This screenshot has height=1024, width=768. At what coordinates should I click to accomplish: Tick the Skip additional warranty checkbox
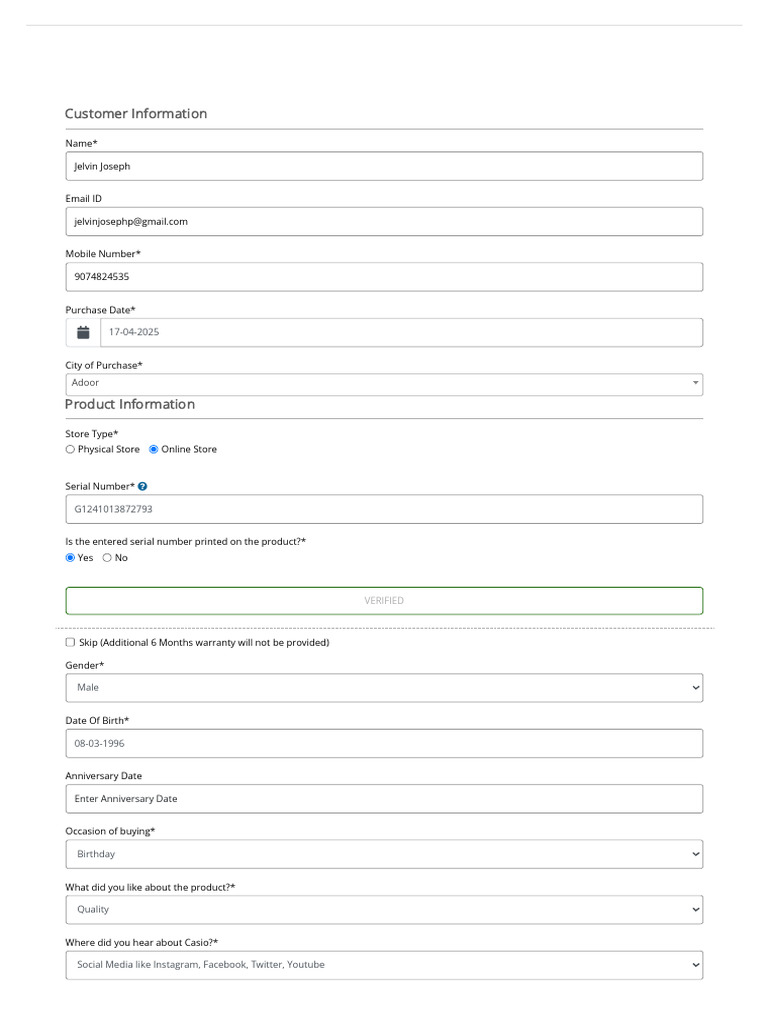[x=70, y=642]
